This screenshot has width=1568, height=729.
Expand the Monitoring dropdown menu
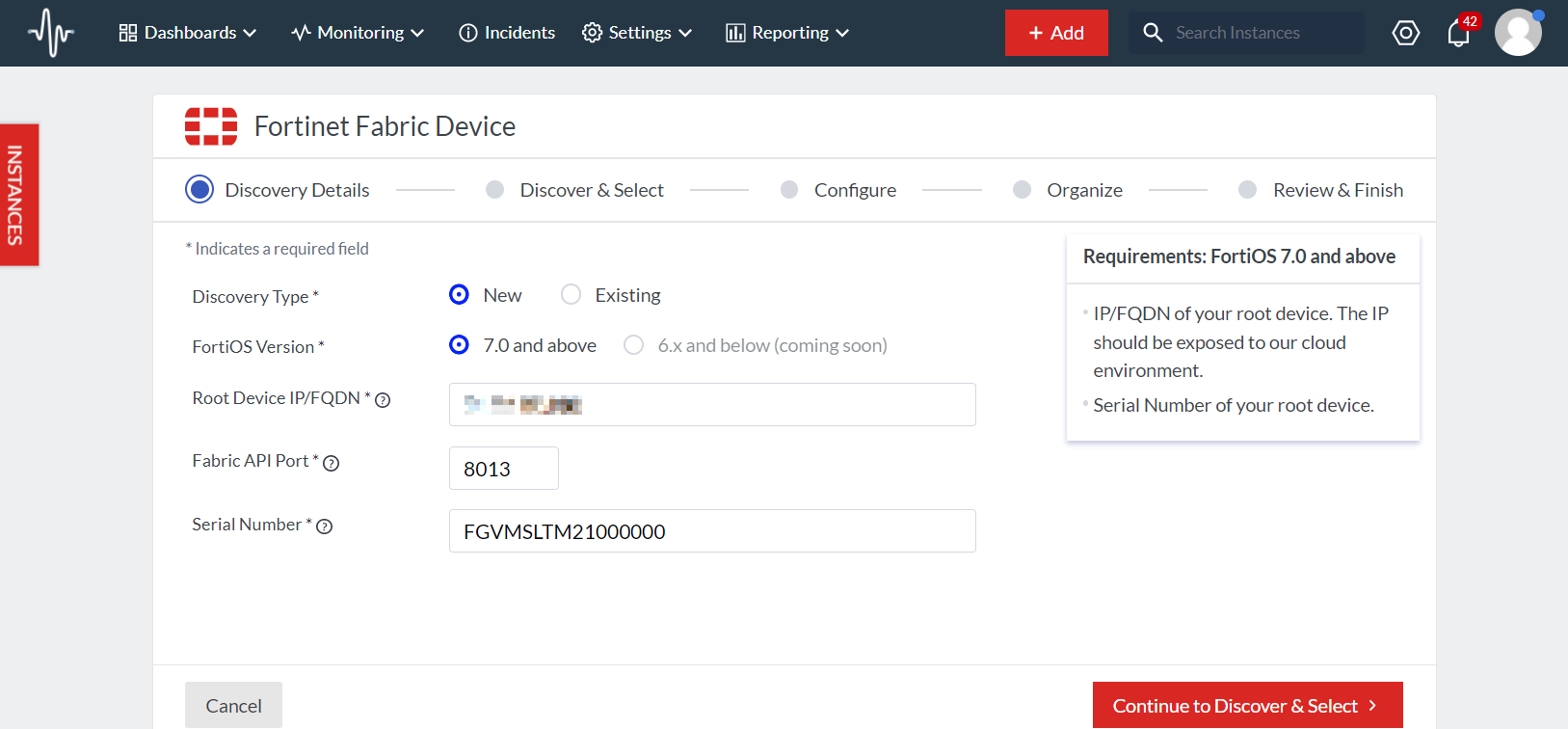click(358, 33)
